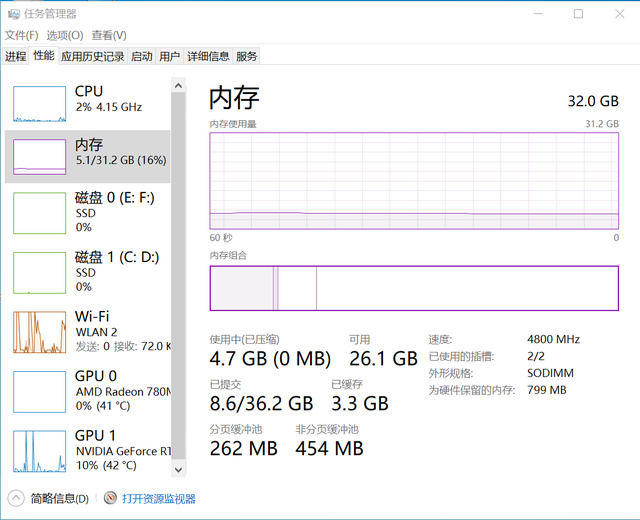Open the 打开资源监视器 link
Screen dimensions: 640x520
(159, 498)
